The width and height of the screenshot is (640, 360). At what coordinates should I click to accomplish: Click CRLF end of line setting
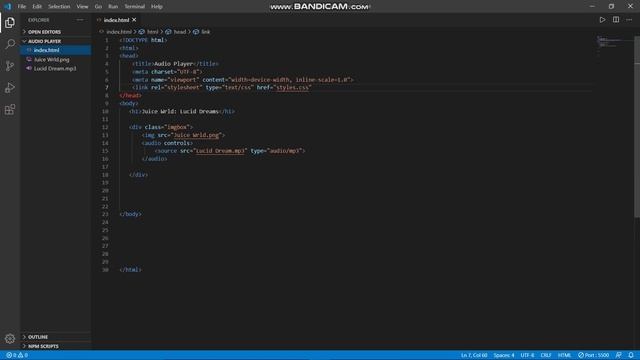pyautogui.click(x=546, y=355)
